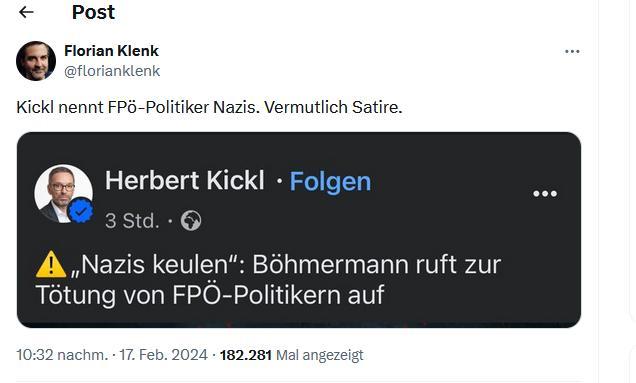
Task: Click Florian Klenk's profile avatar
Action: tap(36, 61)
